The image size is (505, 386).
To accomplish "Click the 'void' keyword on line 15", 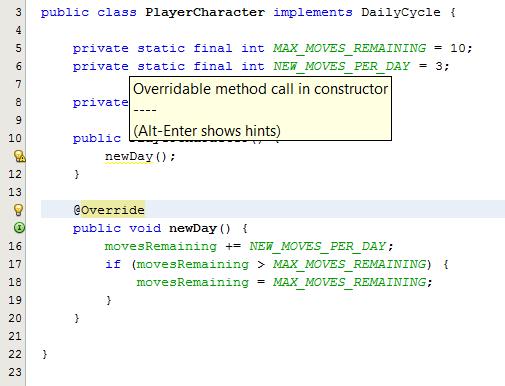I will tap(145, 228).
